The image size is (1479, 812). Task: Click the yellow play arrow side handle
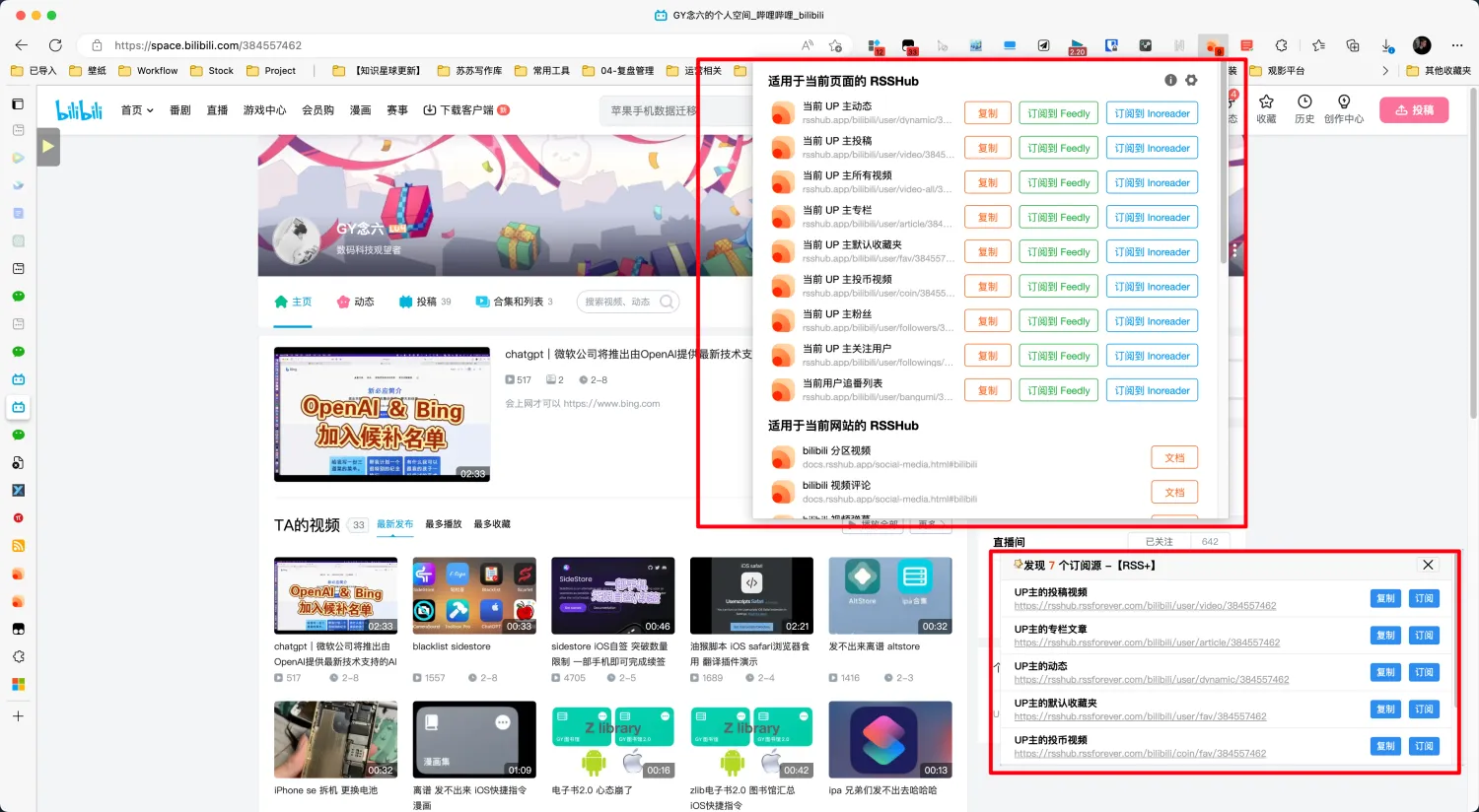click(x=48, y=148)
